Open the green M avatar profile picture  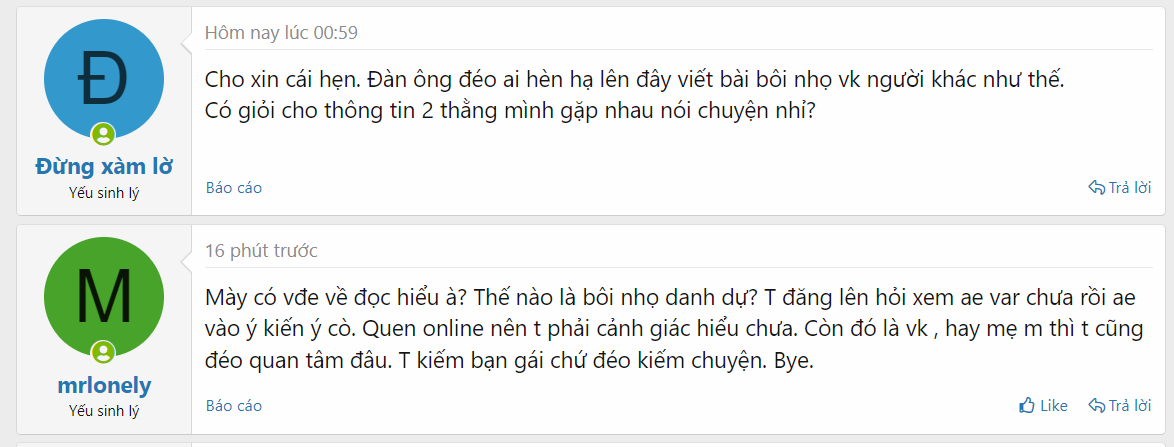click(x=103, y=297)
